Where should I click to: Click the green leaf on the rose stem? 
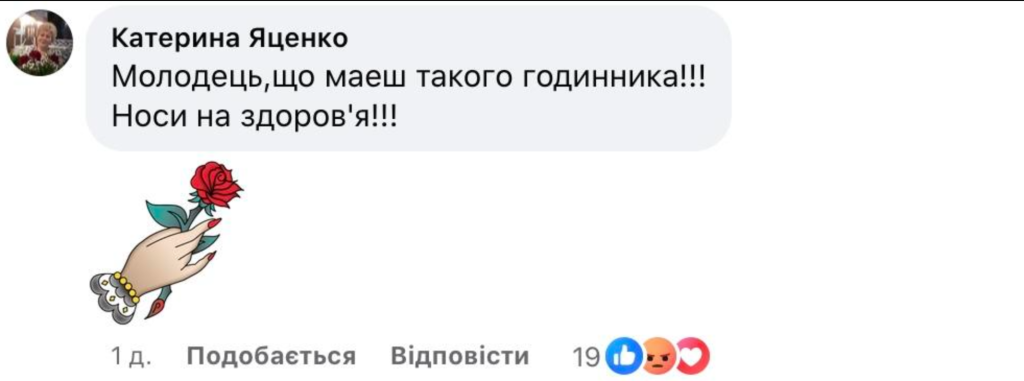(x=165, y=212)
